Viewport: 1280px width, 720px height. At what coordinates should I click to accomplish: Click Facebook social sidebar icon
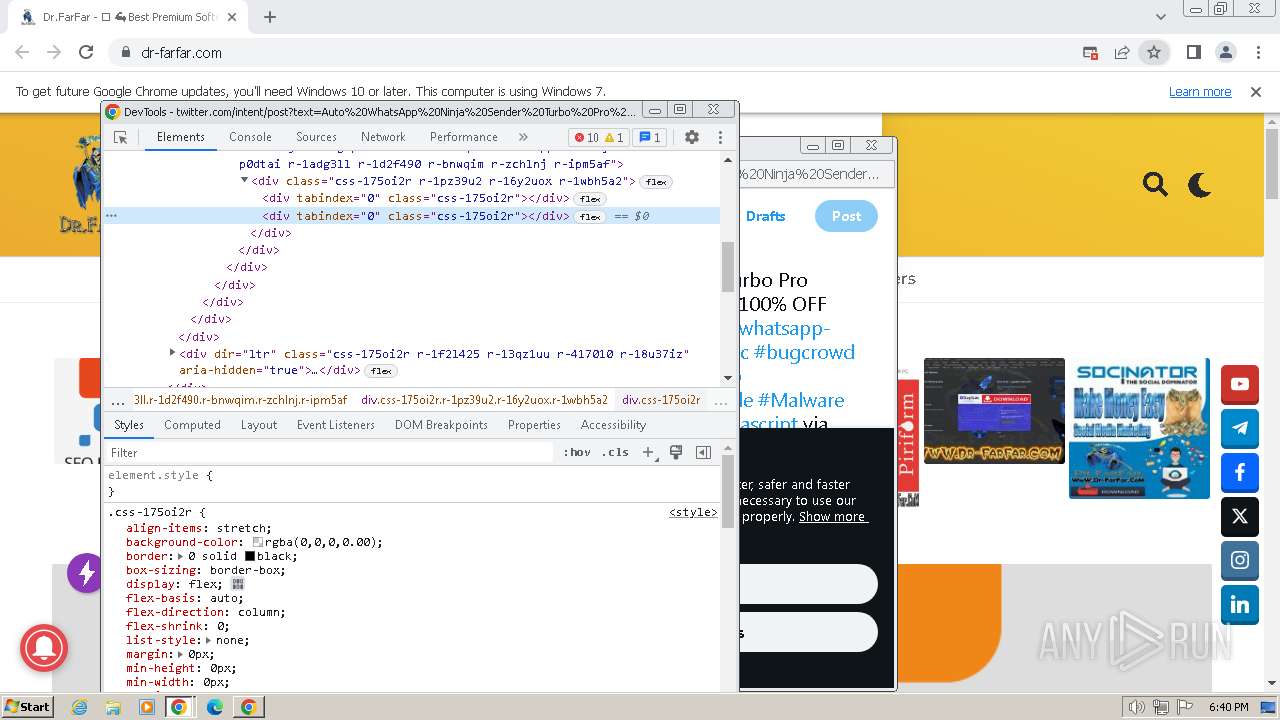tap(1240, 473)
